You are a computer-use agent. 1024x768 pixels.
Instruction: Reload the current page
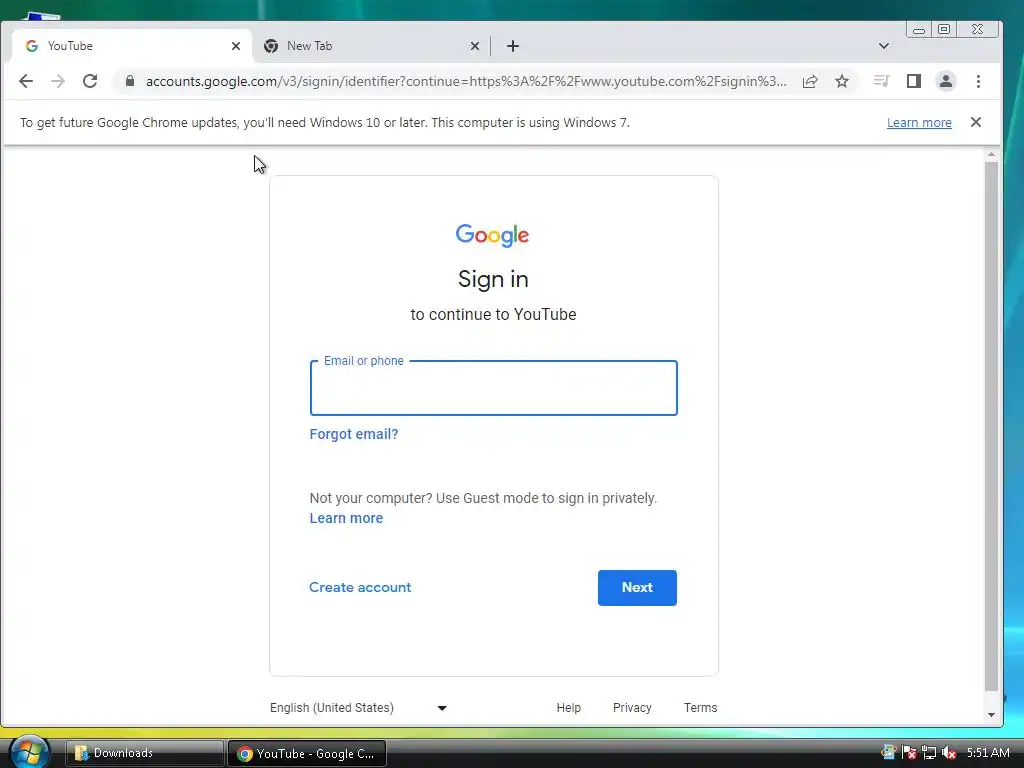(x=90, y=81)
